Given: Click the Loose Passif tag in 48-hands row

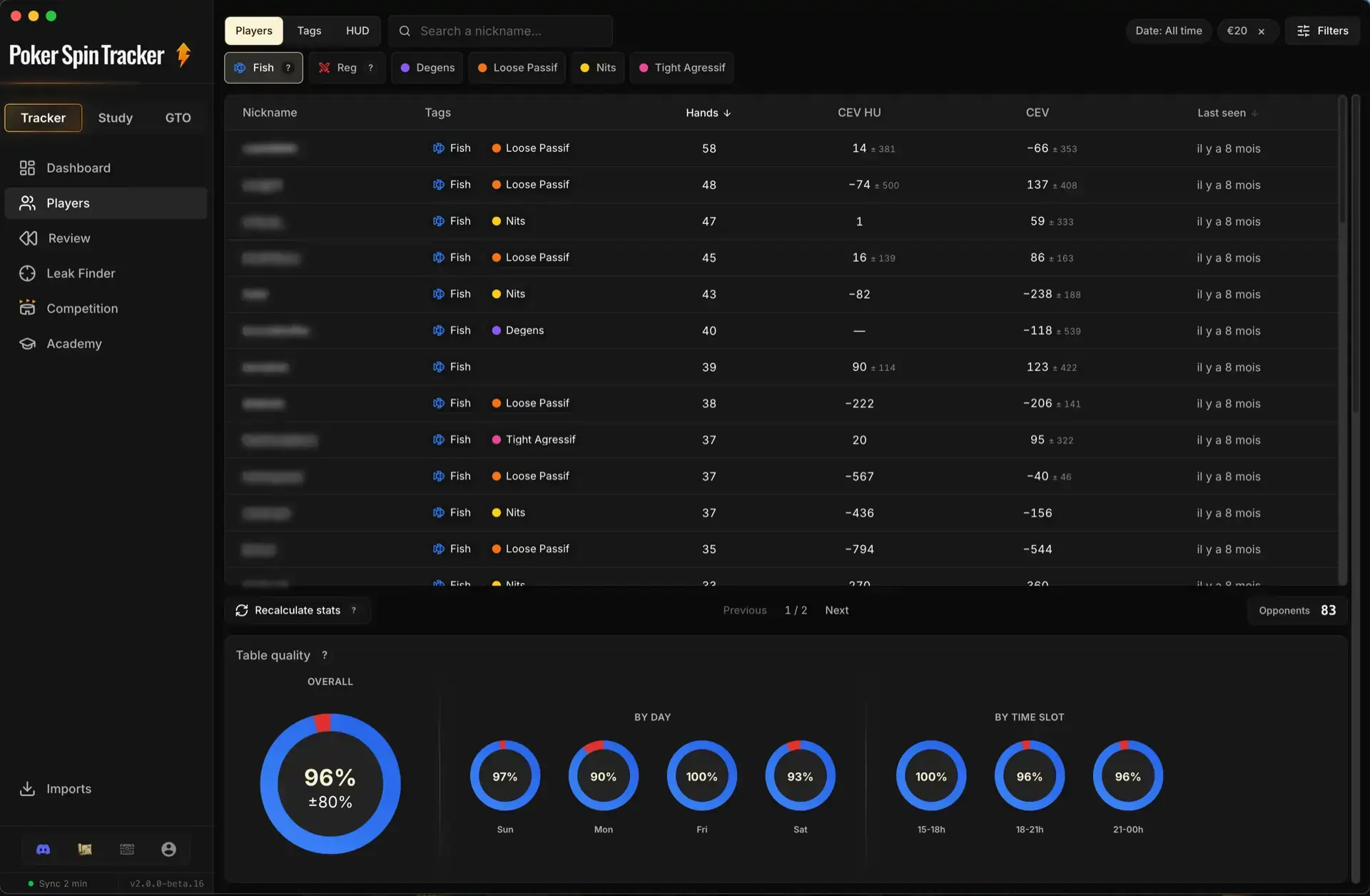Looking at the screenshot, I should pos(530,185).
